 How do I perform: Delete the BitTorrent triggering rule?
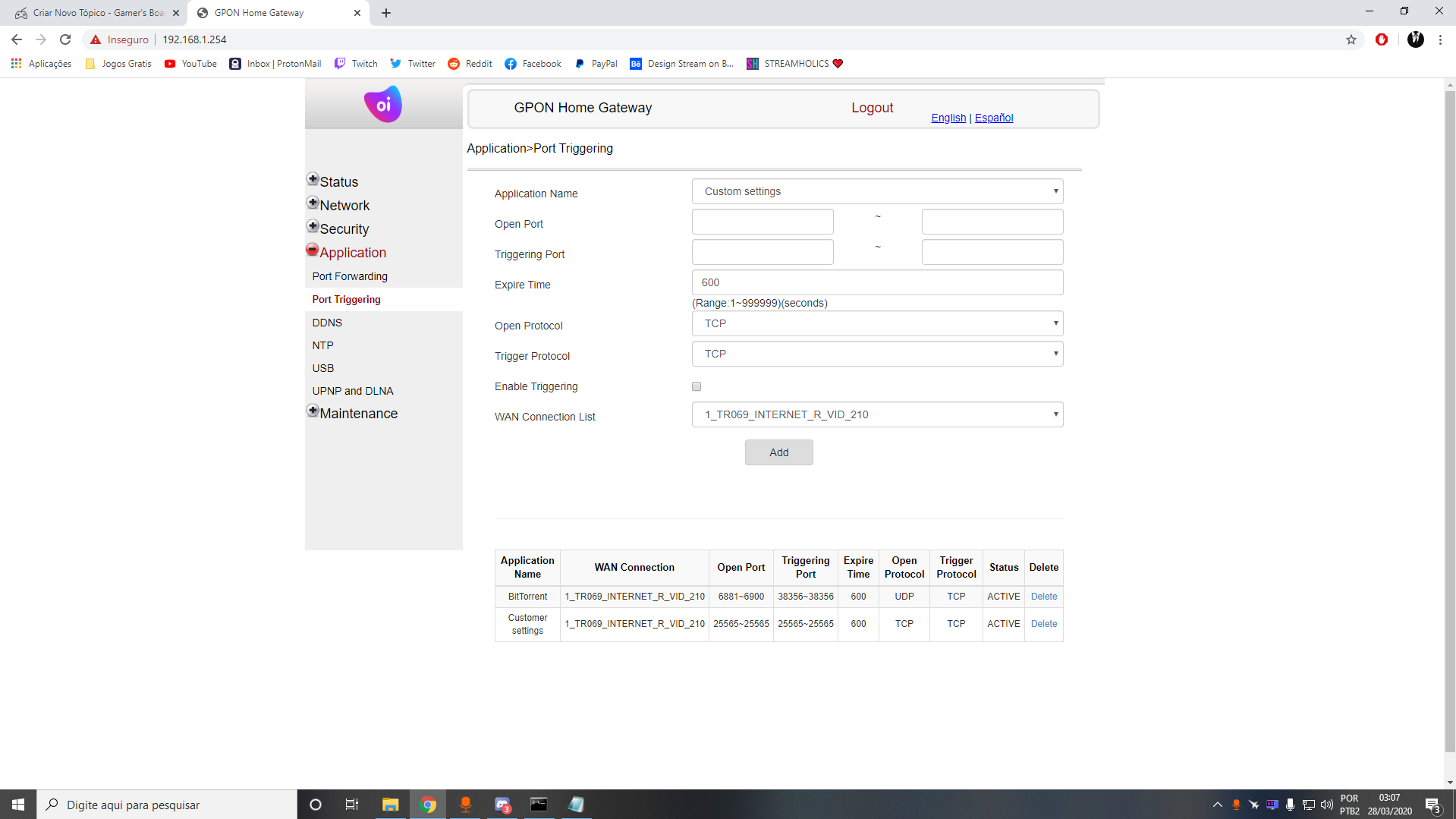1044,597
